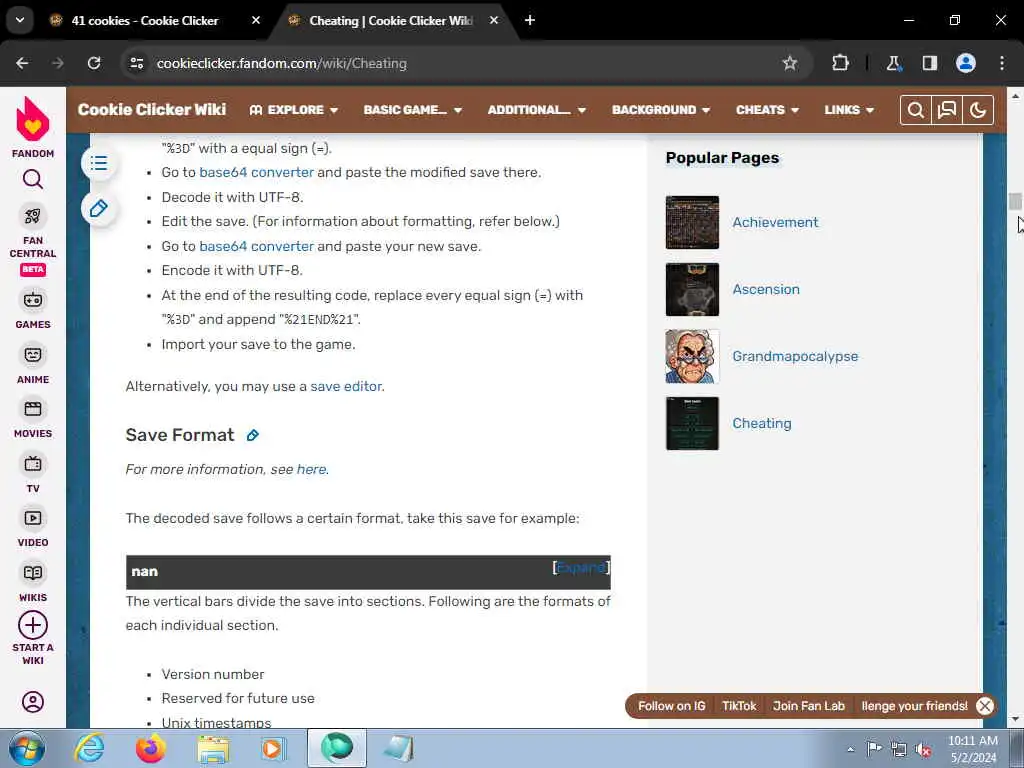The image size is (1024, 768).
Task: Open the Grandmapocalypse popular page link
Action: tap(795, 357)
